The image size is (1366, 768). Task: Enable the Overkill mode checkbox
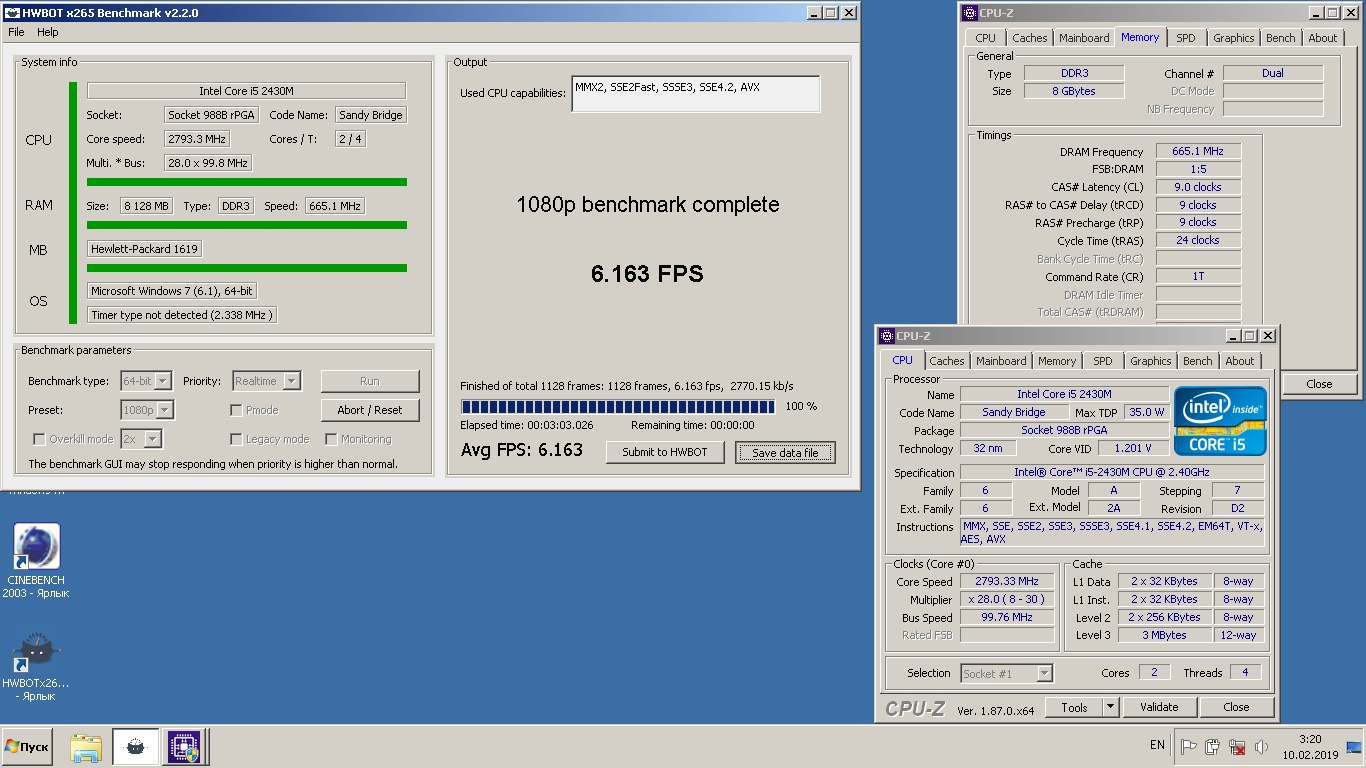(39, 439)
